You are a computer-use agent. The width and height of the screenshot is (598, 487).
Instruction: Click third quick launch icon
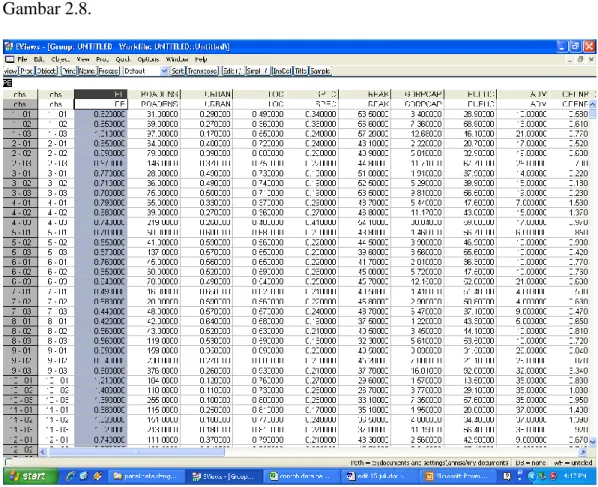(x=97, y=476)
